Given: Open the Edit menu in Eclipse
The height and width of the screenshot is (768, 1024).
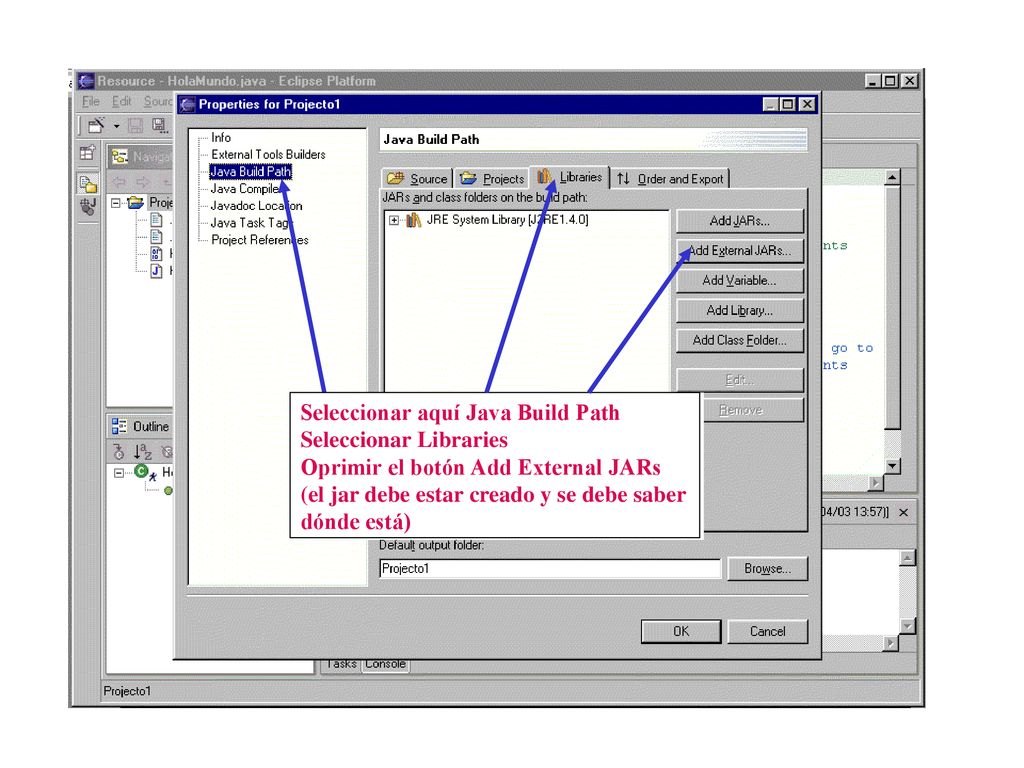Looking at the screenshot, I should click(x=121, y=101).
